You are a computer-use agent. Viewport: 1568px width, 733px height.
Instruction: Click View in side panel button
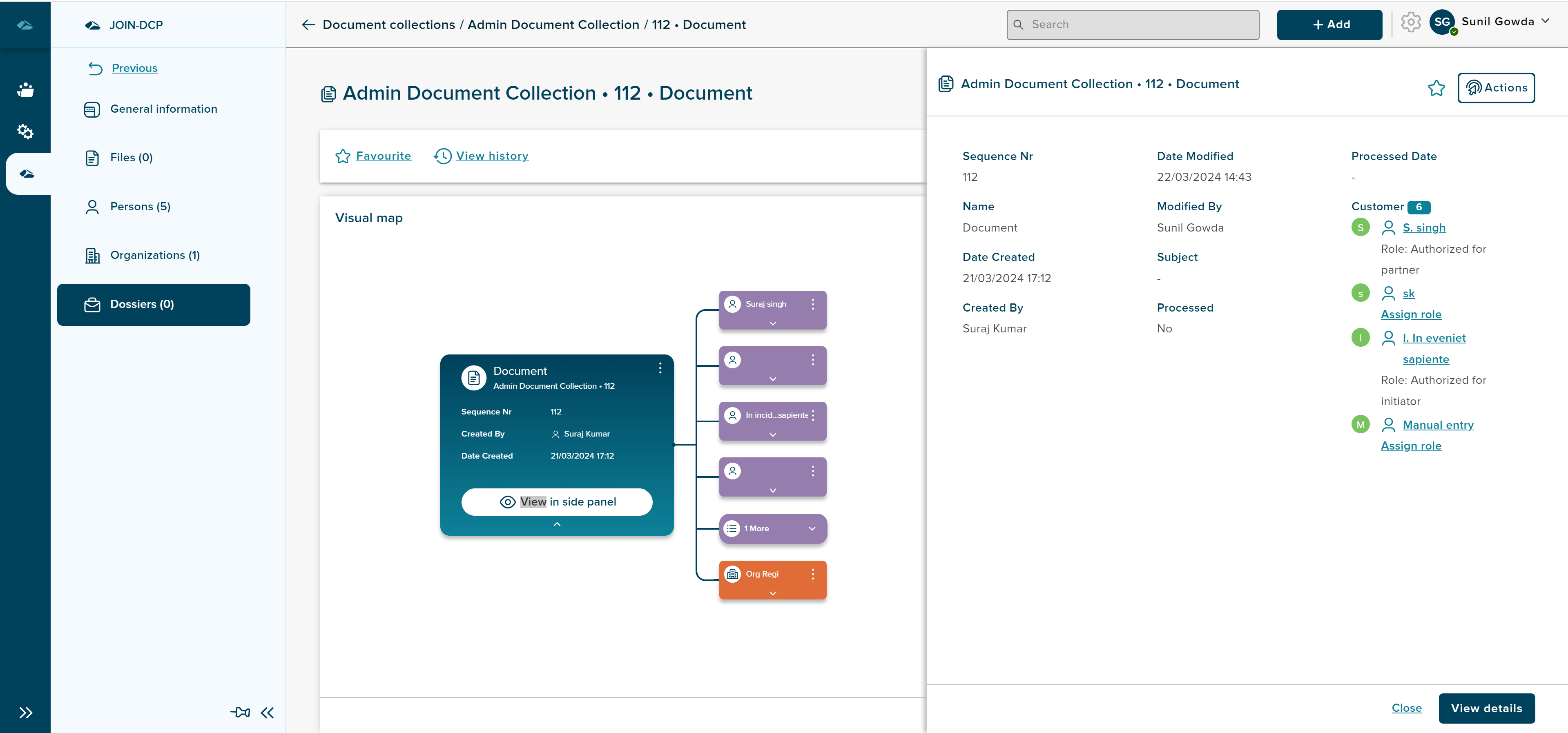click(556, 501)
